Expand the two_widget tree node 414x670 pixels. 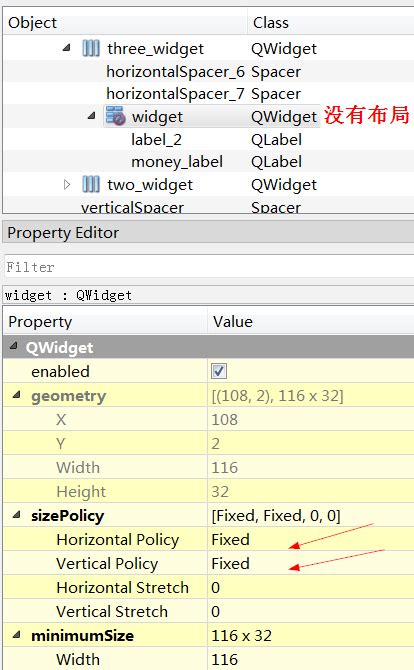(x=67, y=184)
